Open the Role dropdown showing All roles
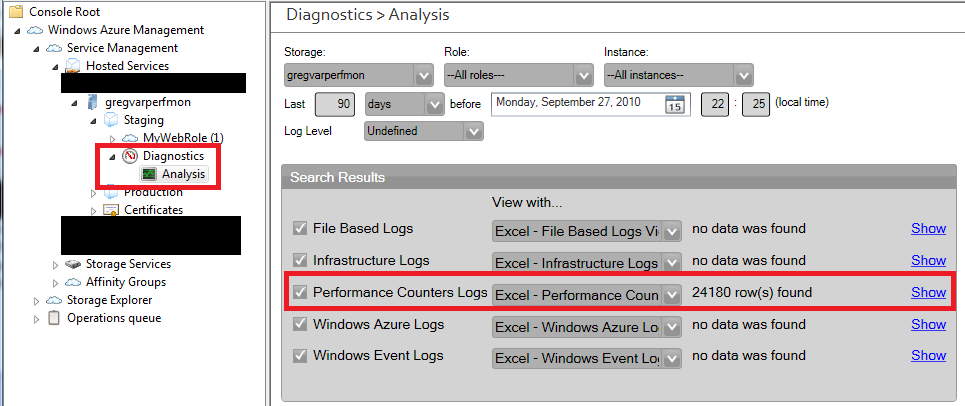The width and height of the screenshot is (965, 406). (x=519, y=76)
